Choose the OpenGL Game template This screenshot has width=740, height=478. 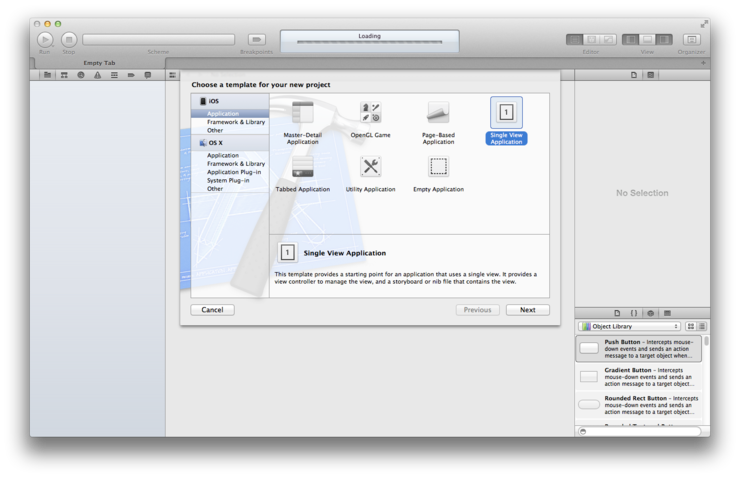click(x=370, y=120)
